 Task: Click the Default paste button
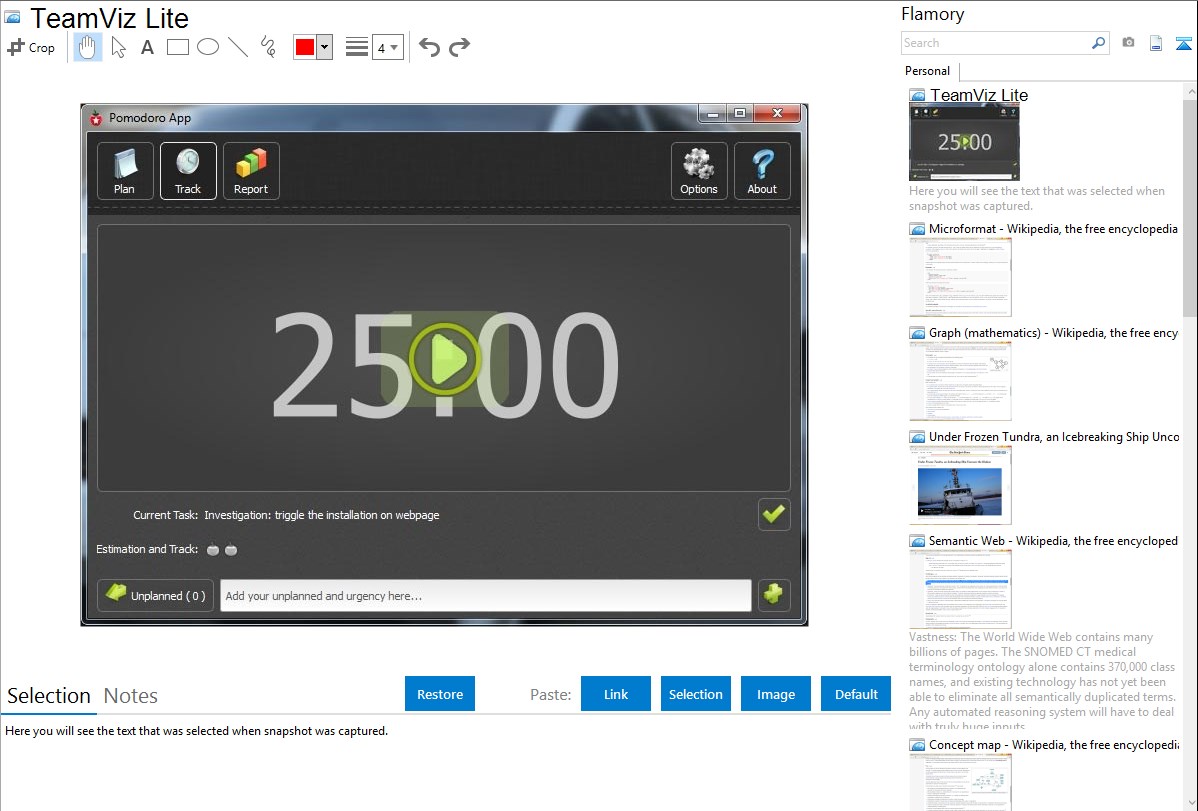pos(856,694)
